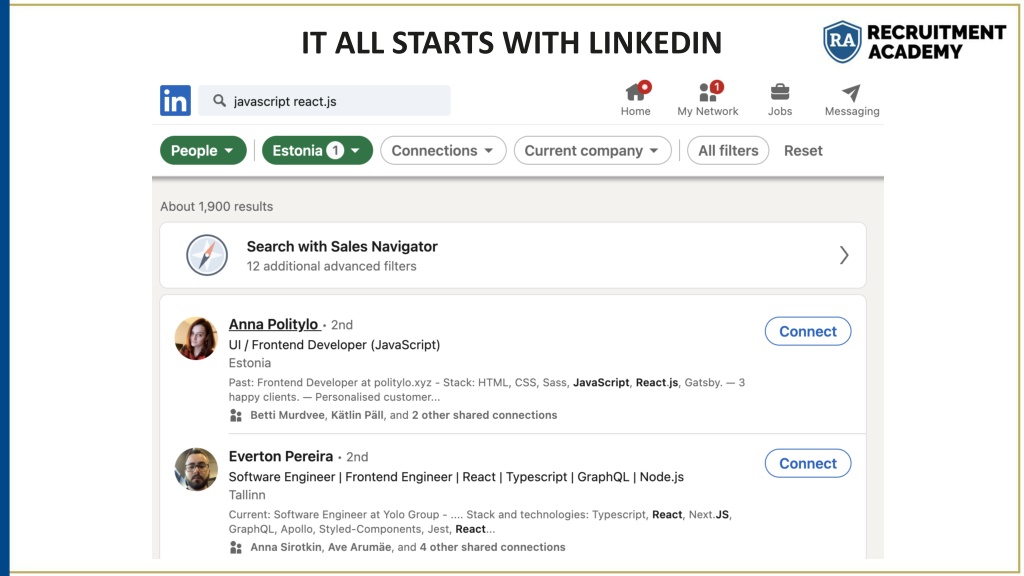Click in the javascript react.js search field
Viewport: 1024px width, 576px height.
[x=325, y=101]
